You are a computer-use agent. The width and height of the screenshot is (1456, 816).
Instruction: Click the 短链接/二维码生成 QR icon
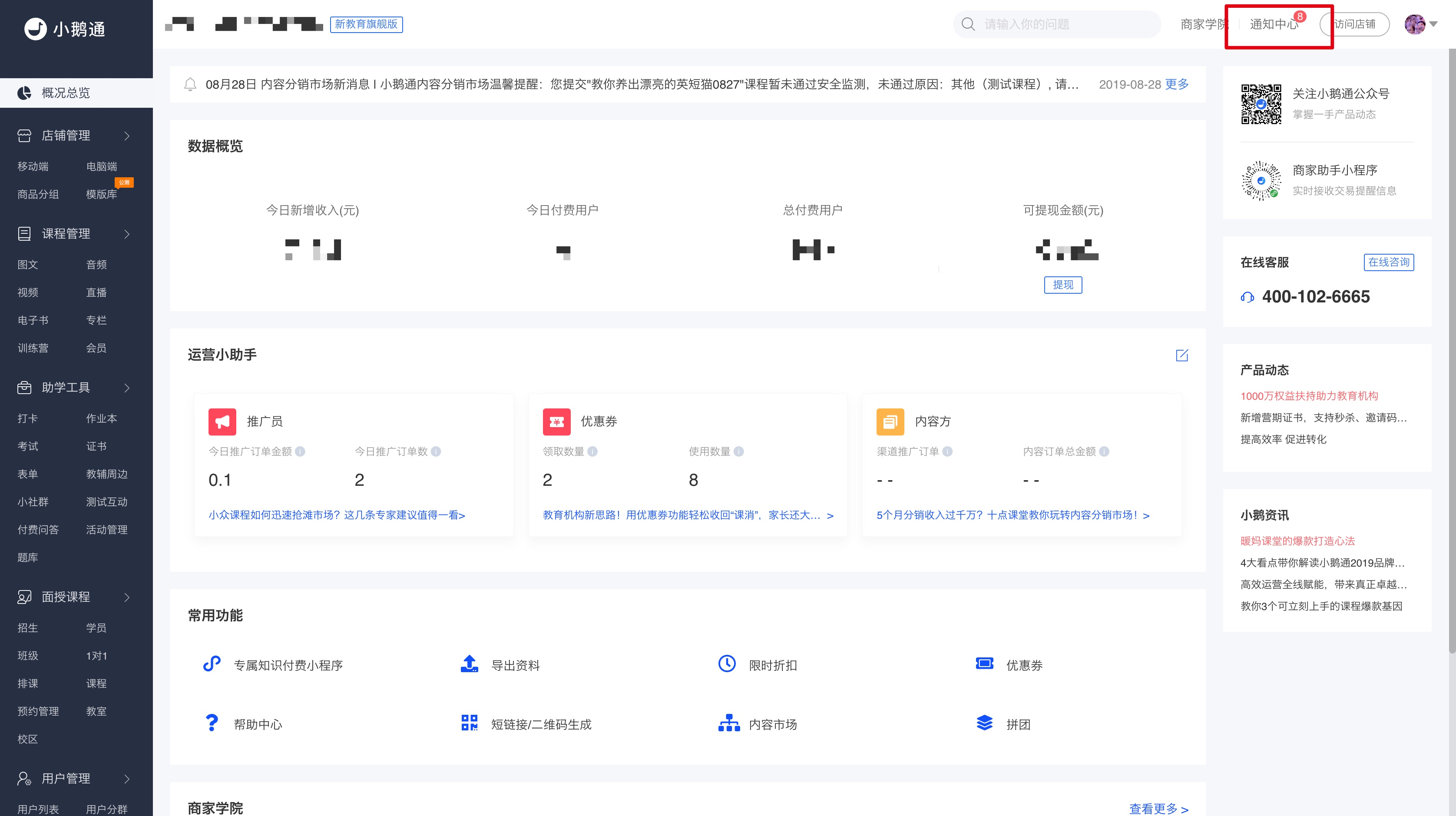coord(469,723)
